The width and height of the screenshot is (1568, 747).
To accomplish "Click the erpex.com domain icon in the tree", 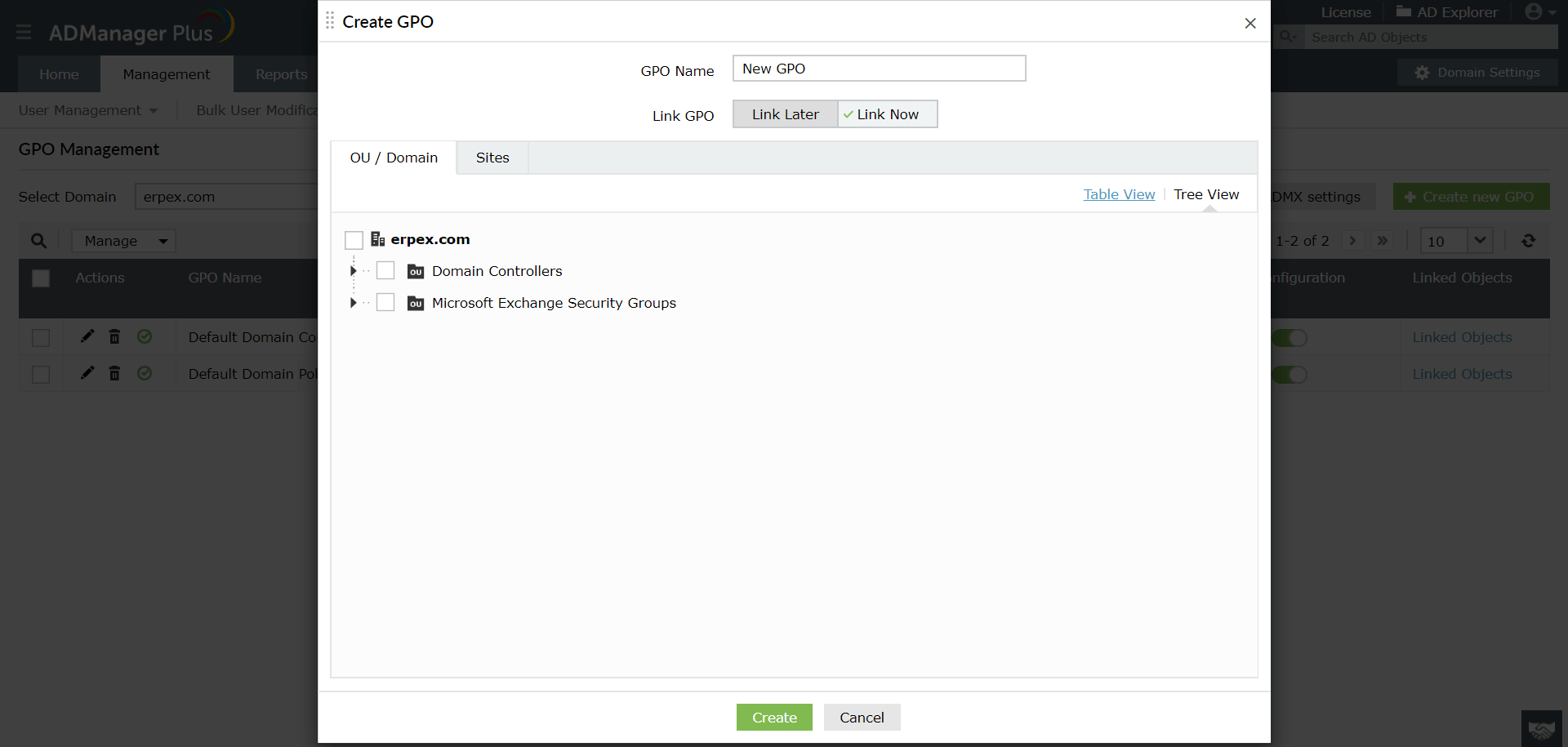I will [x=377, y=239].
